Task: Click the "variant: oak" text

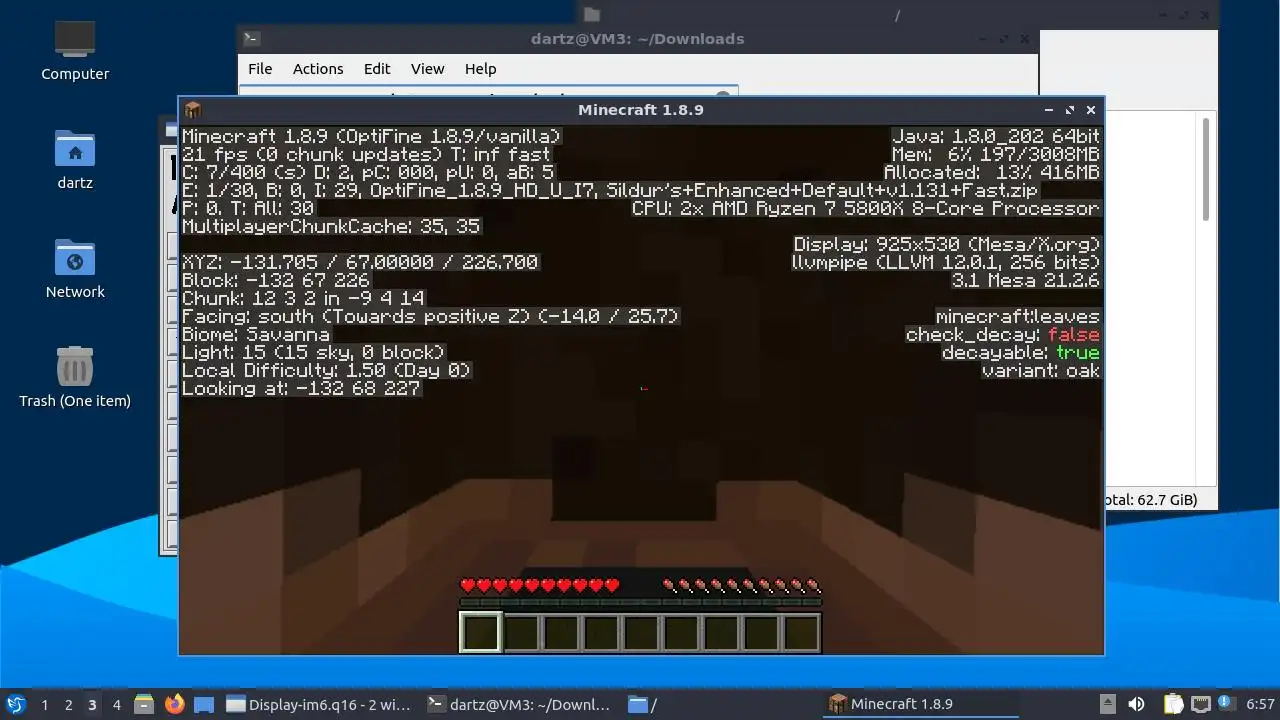Action: pos(1040,370)
